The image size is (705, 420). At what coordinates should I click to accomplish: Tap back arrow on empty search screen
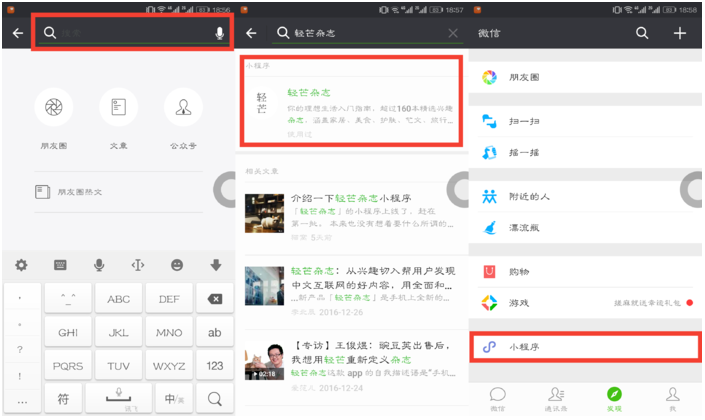18,33
